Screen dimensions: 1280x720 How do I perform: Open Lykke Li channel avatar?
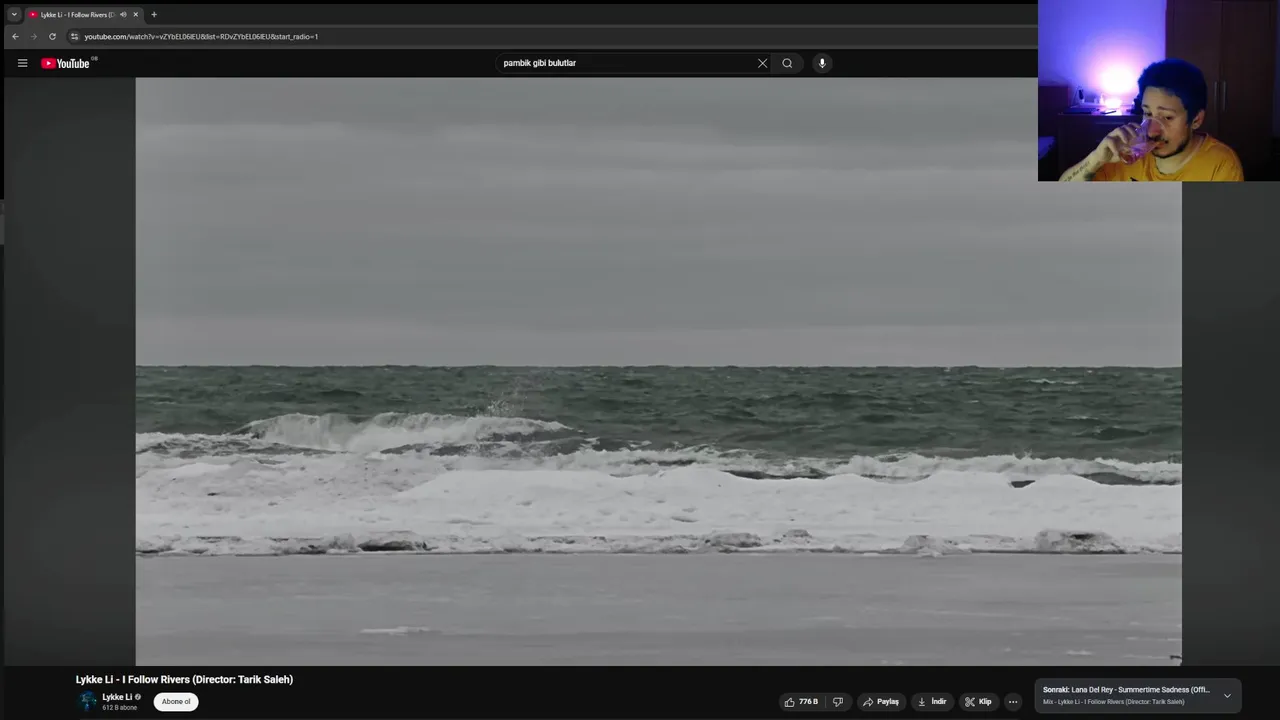coord(88,701)
